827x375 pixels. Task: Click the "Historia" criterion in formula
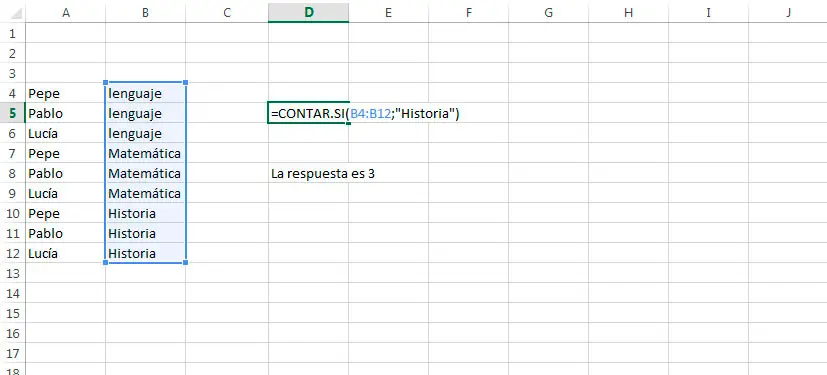(x=425, y=113)
